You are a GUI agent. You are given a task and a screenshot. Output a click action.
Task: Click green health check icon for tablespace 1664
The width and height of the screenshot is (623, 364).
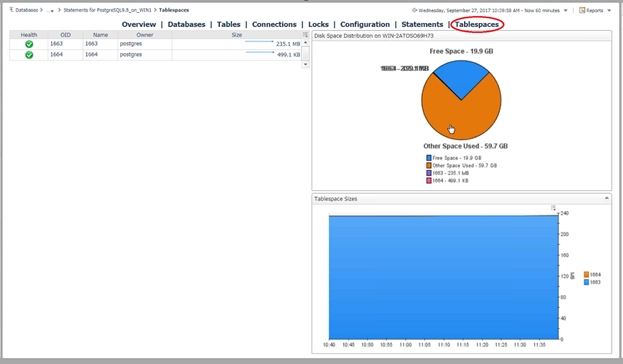coord(29,55)
